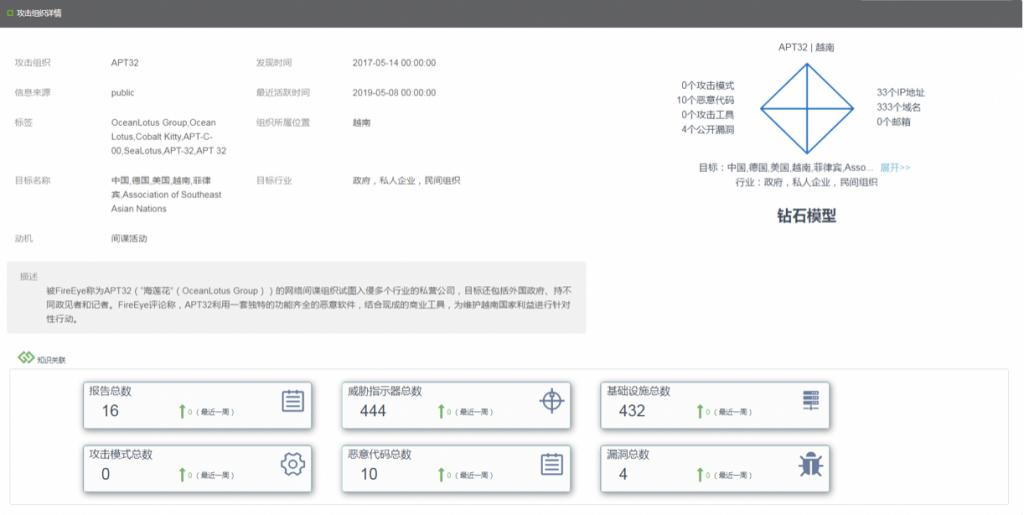Click the number 444 in 威胁指示器总数 card
Viewport: 1024px width, 515px height.
(373, 411)
